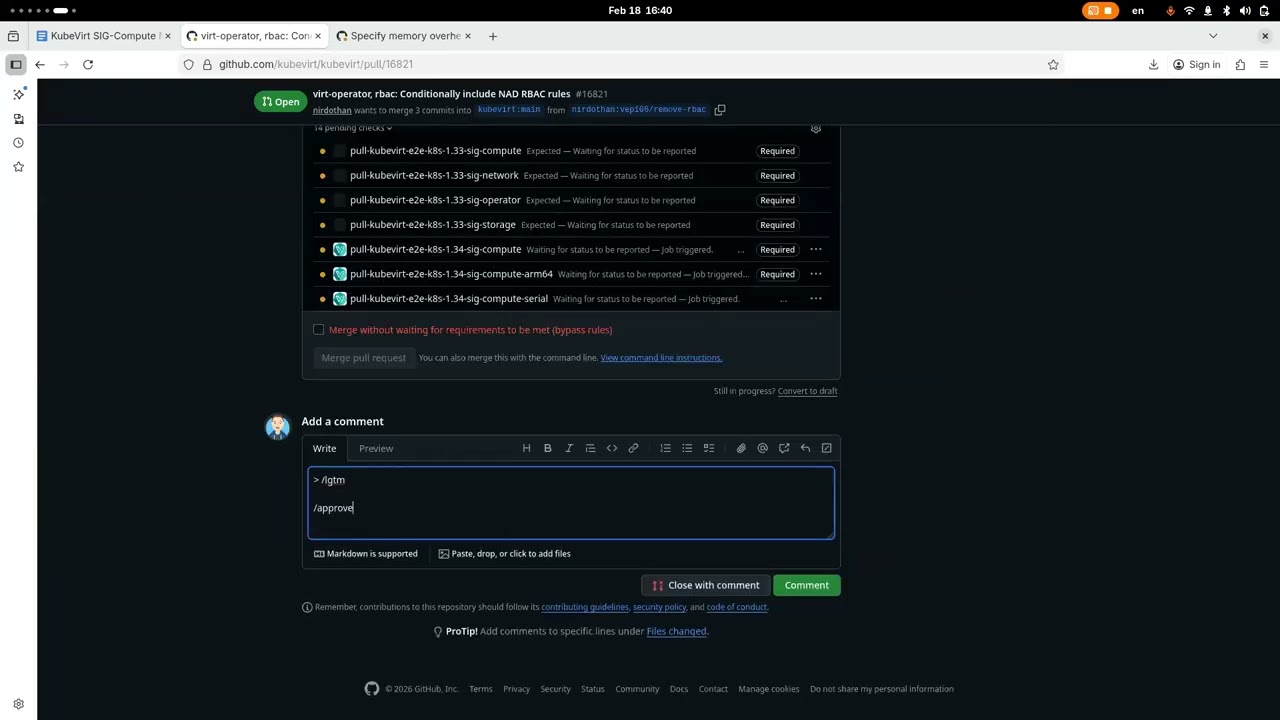
Task: Click 'Paste, drop, or click to add files'
Action: coord(504,554)
